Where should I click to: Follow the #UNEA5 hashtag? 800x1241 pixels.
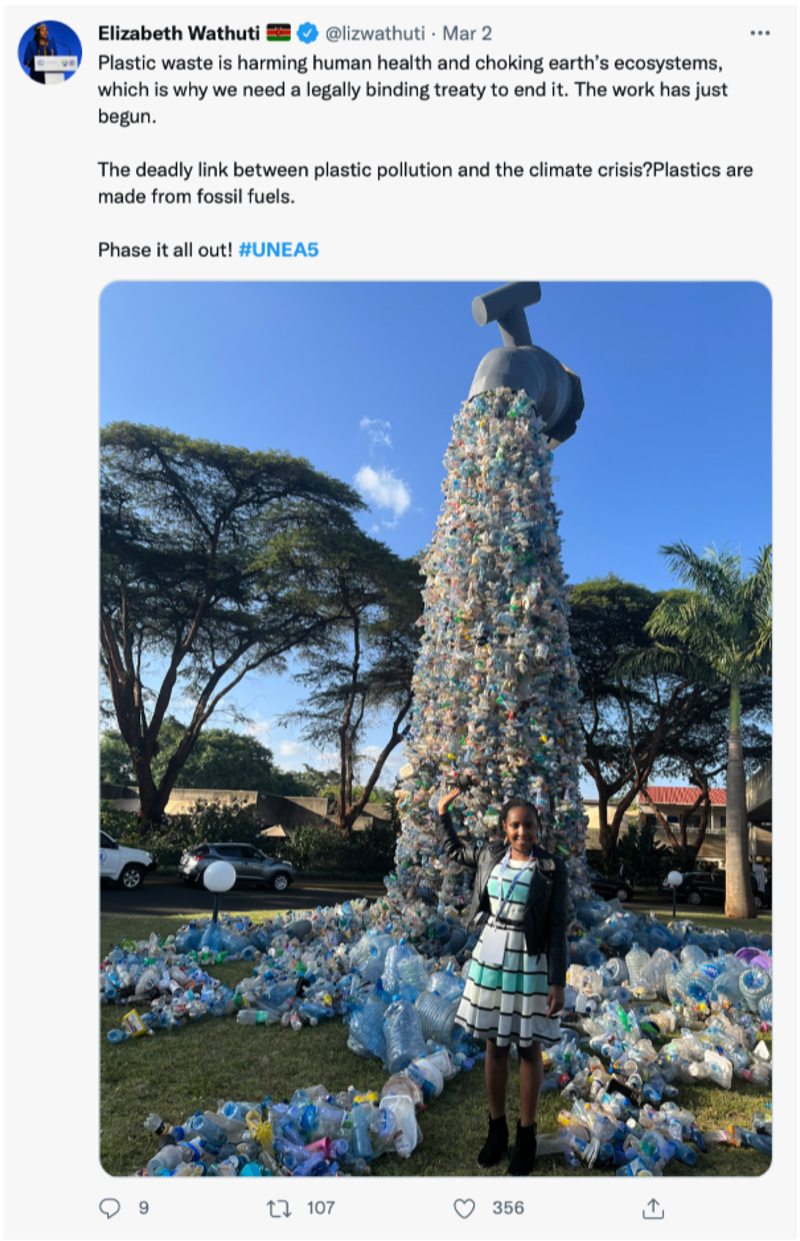click(279, 250)
